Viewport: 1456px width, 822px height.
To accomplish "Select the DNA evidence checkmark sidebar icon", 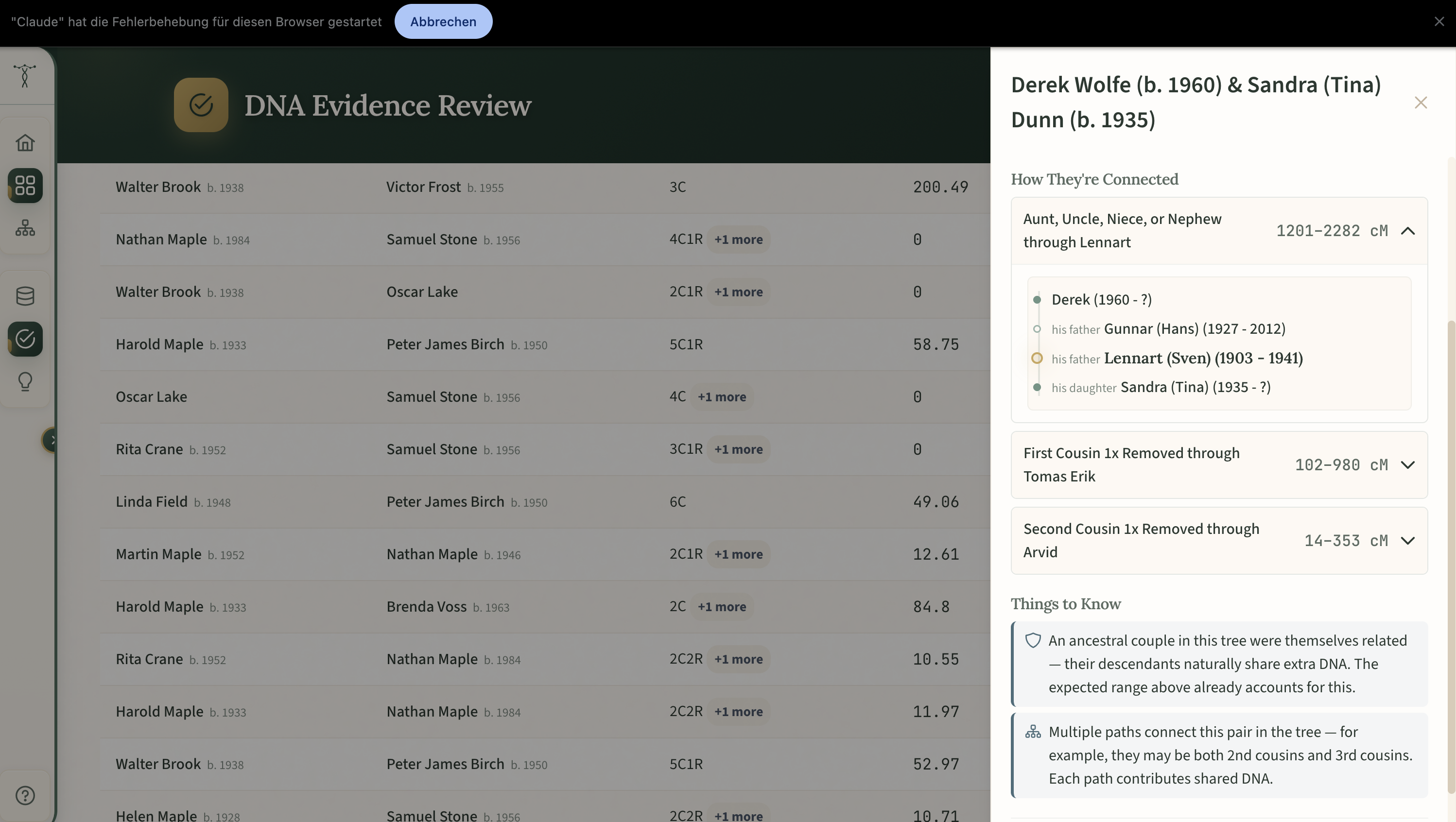I will (x=25, y=339).
